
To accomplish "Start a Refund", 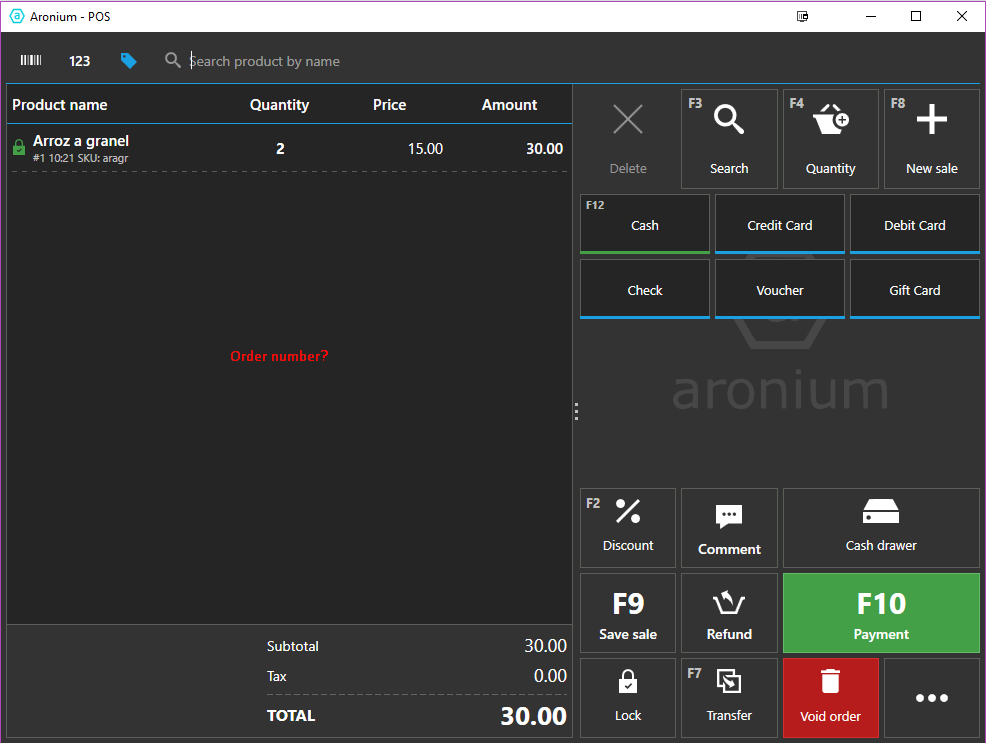I will (729, 613).
